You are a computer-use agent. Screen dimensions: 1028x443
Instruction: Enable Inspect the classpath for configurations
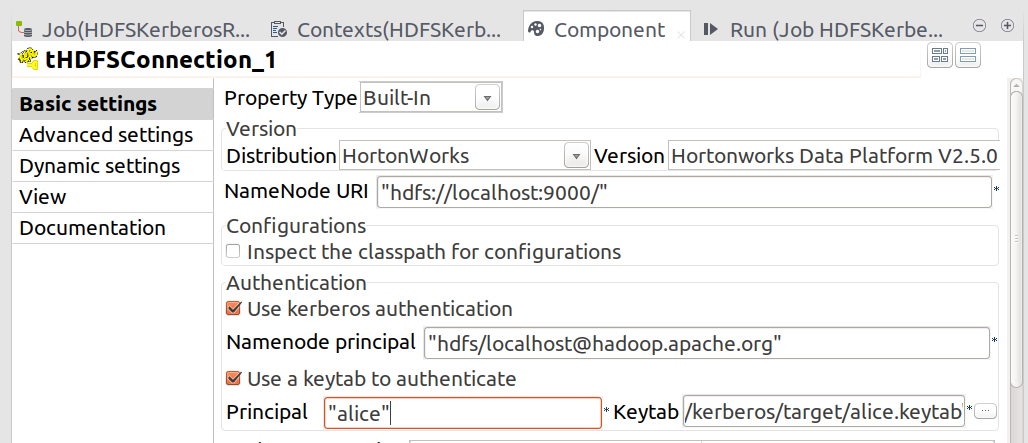[233, 252]
